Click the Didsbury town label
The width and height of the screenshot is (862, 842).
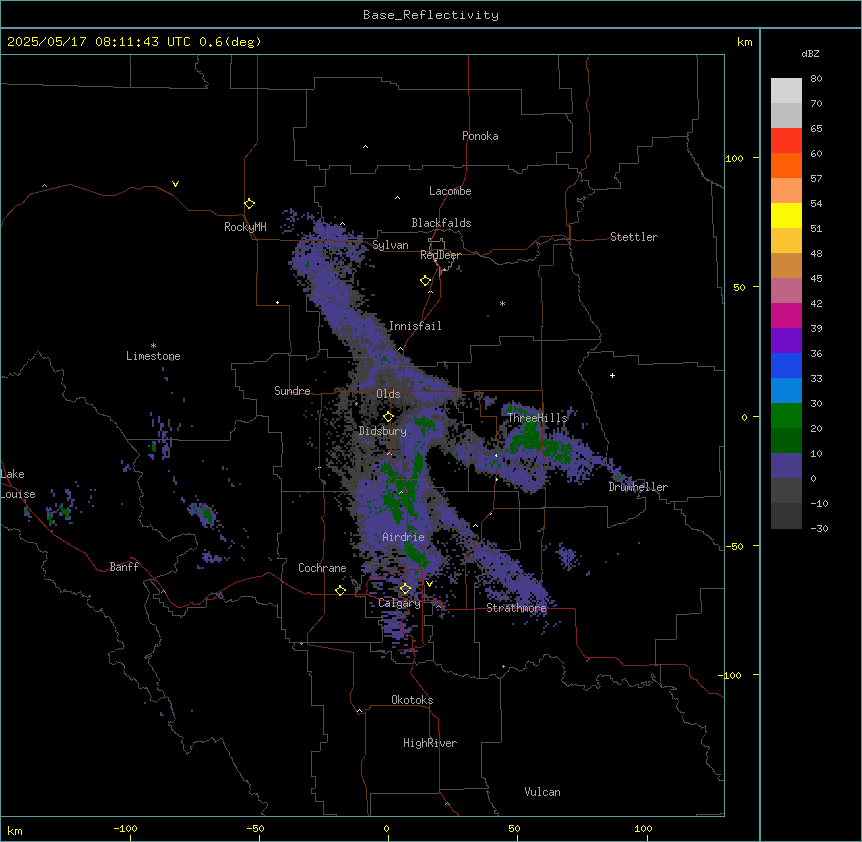[x=383, y=431]
